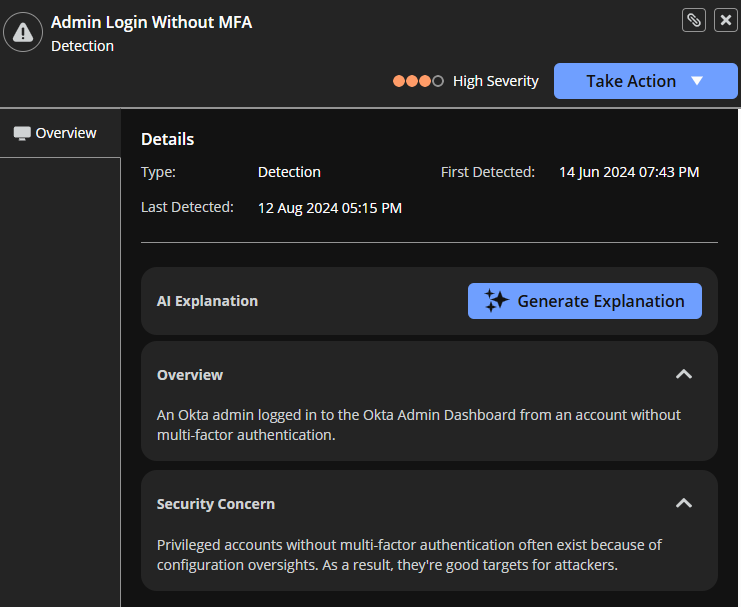Viewport: 741px width, 607px height.
Task: Collapse the Overview section chevron
Action: (684, 374)
